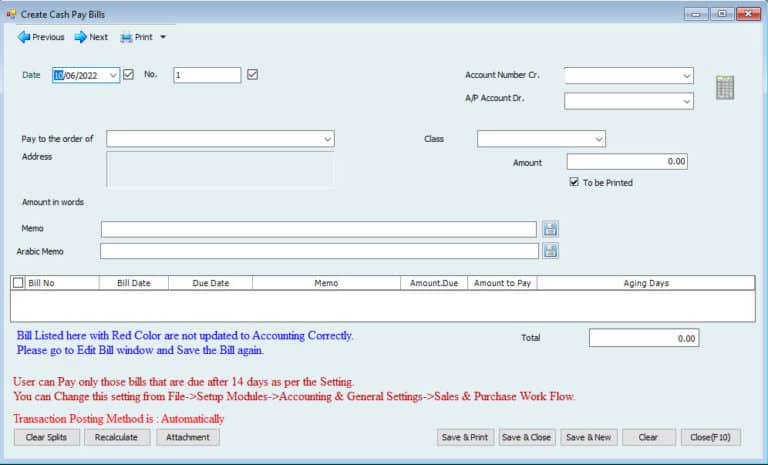Click Save & New button
768x465 pixels.
pyautogui.click(x=589, y=437)
